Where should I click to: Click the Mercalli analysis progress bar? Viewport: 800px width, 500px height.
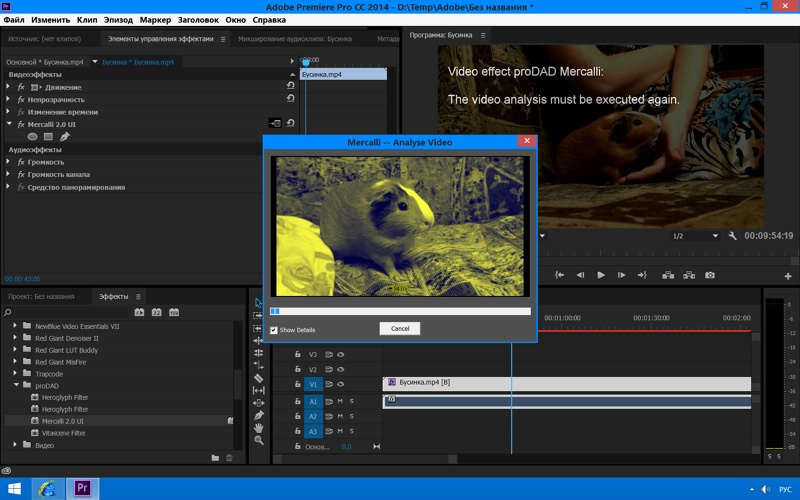pos(401,311)
